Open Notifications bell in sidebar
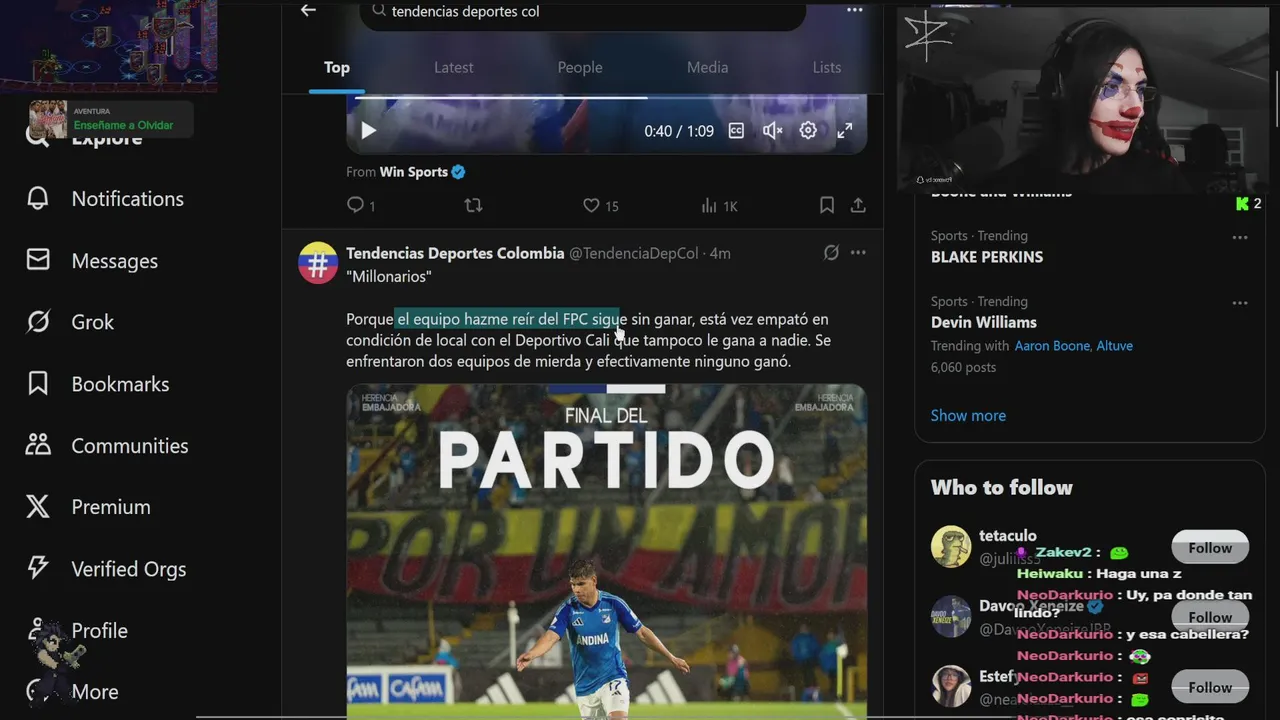The width and height of the screenshot is (1280, 720). tap(105, 199)
